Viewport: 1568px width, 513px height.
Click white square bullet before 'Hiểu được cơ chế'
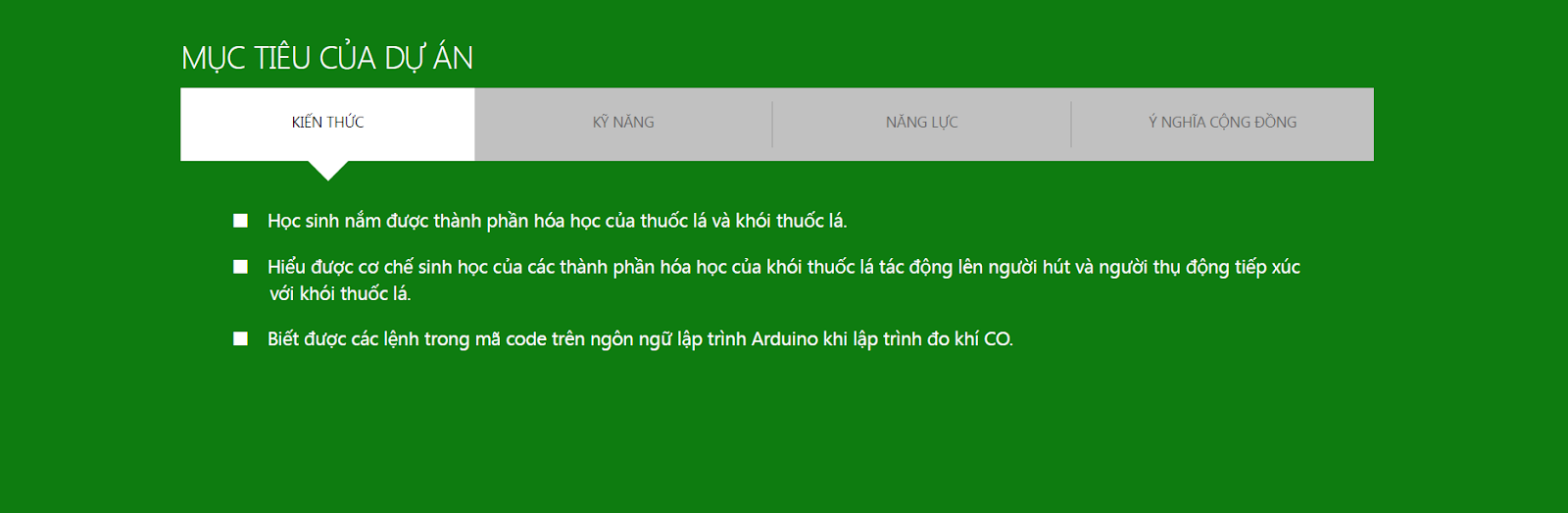pos(240,267)
